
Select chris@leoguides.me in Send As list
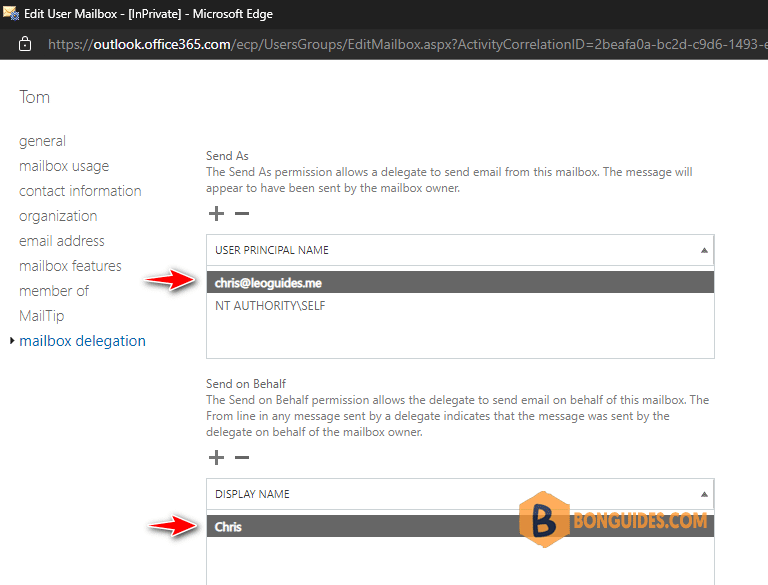[460, 283]
